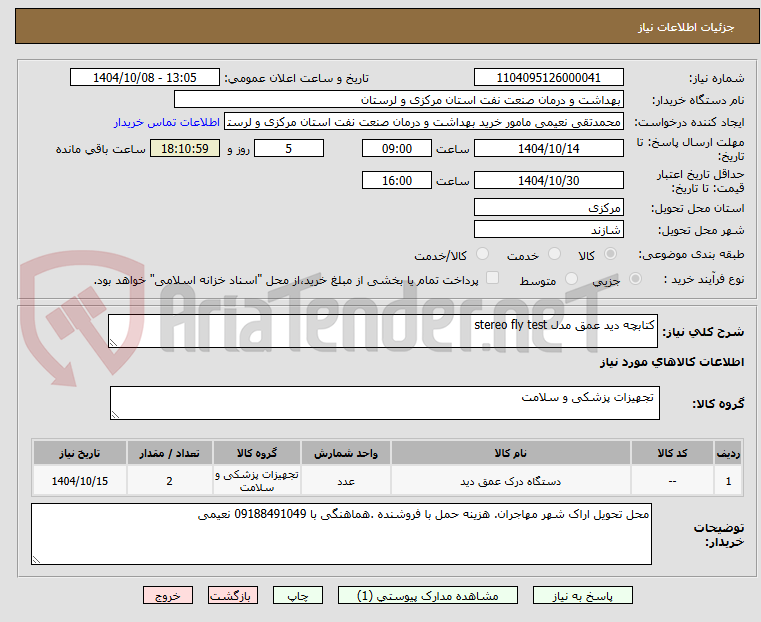The width and height of the screenshot is (761, 622).
Task: Click the row number cell 1
Action: [728, 481]
